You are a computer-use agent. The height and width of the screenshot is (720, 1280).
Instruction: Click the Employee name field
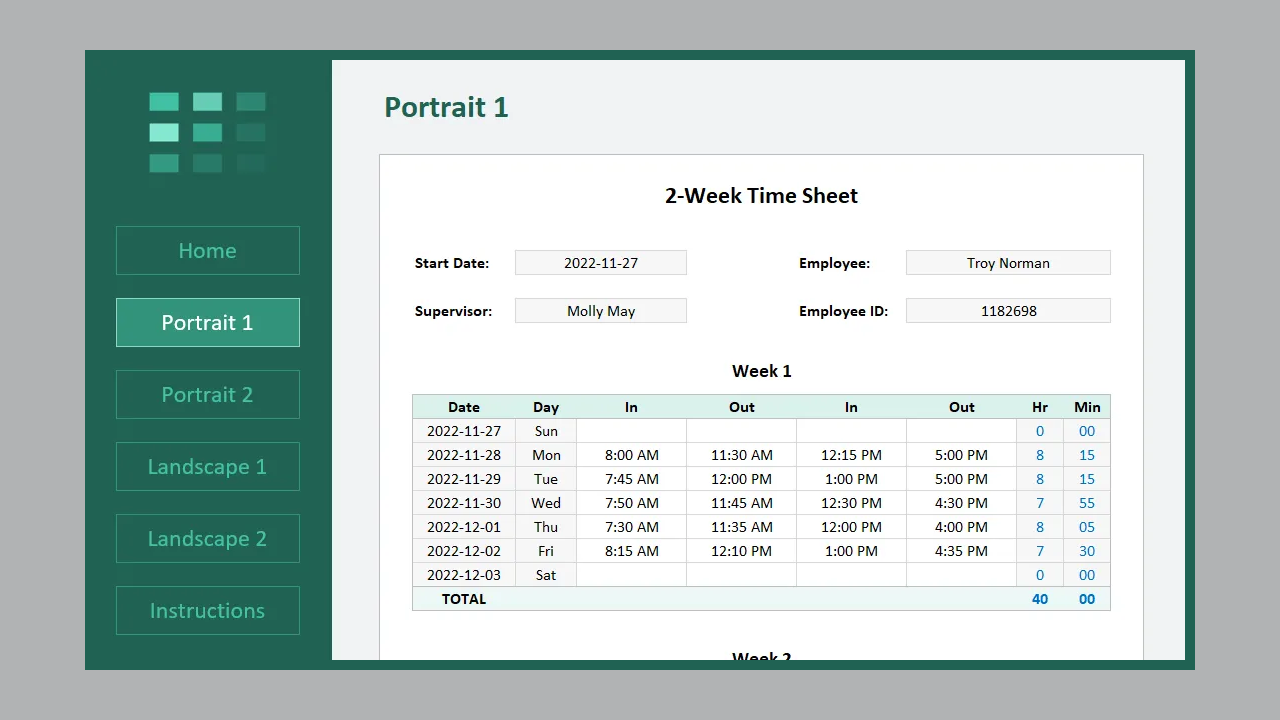1007,263
